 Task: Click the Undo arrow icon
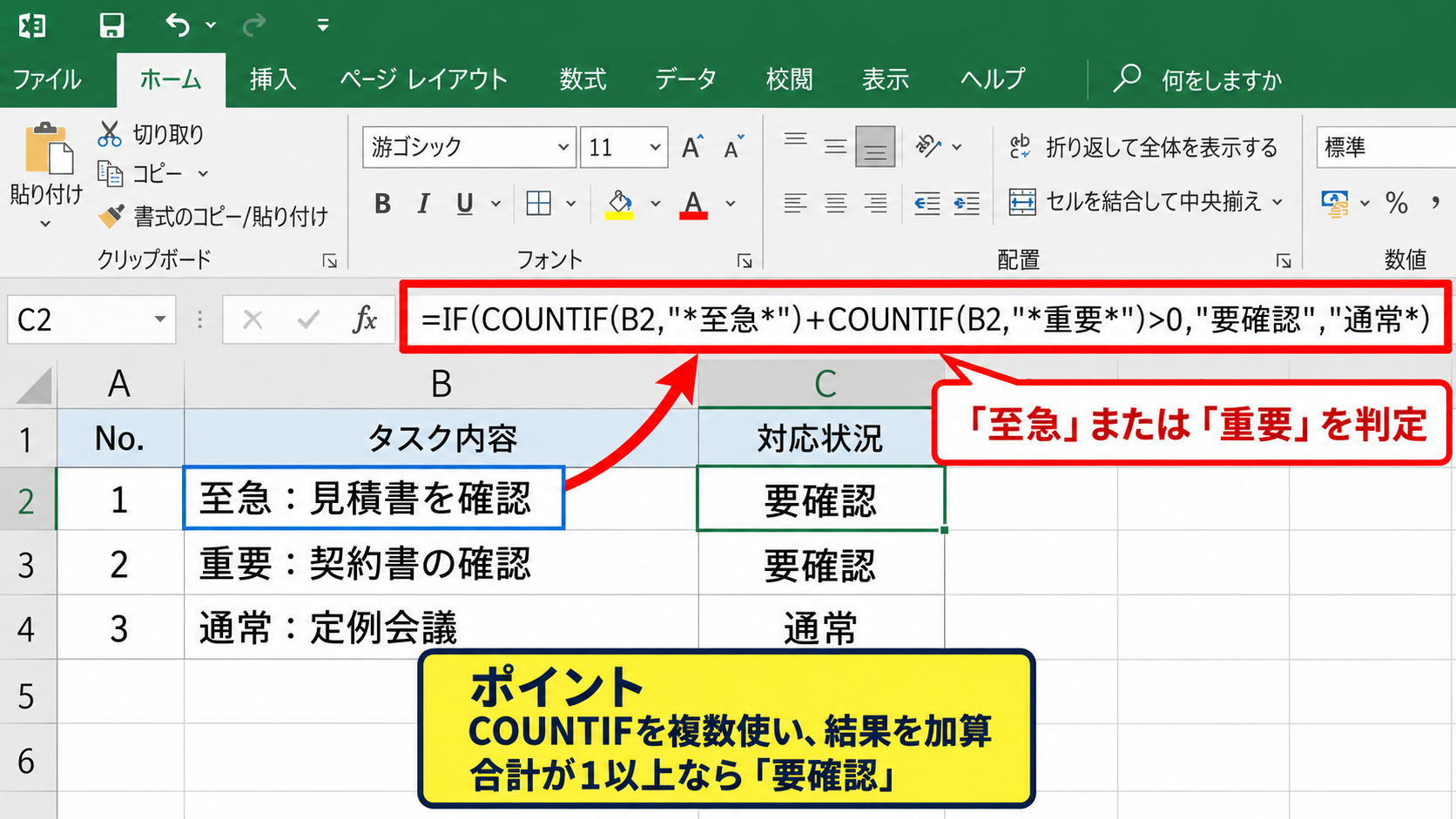(x=178, y=25)
